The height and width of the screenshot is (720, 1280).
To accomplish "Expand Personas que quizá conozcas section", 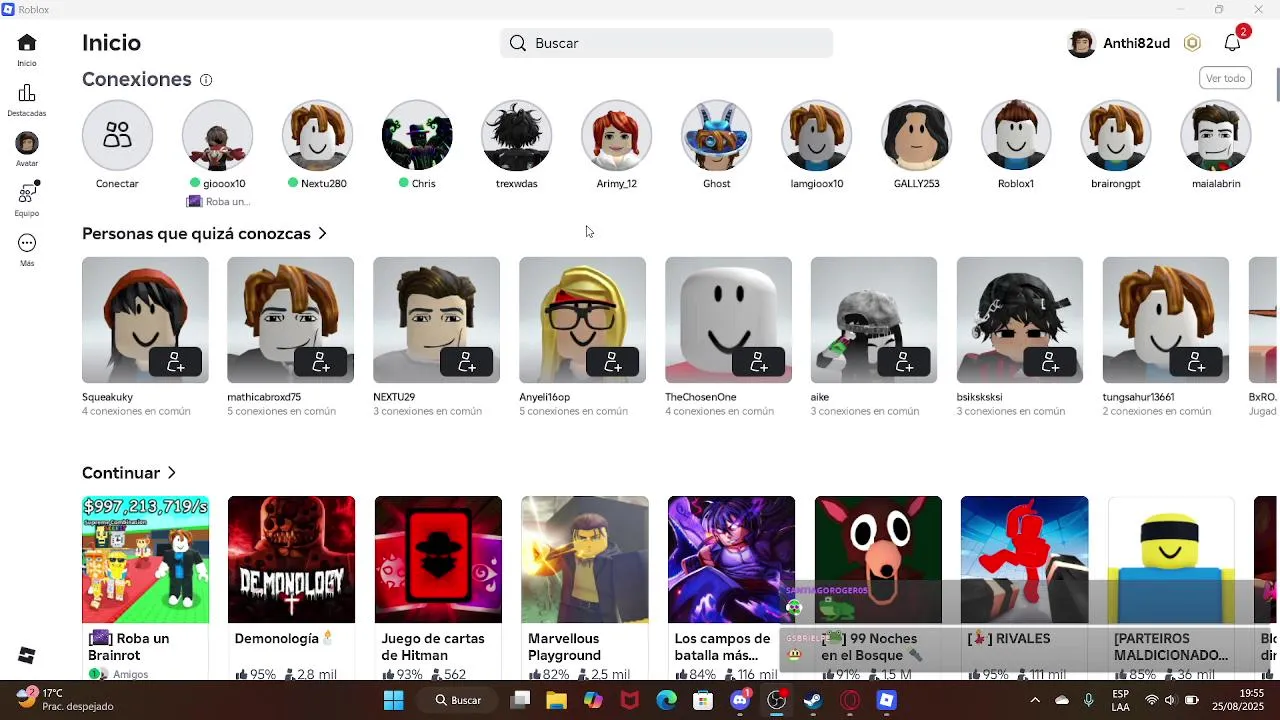I will (322, 233).
